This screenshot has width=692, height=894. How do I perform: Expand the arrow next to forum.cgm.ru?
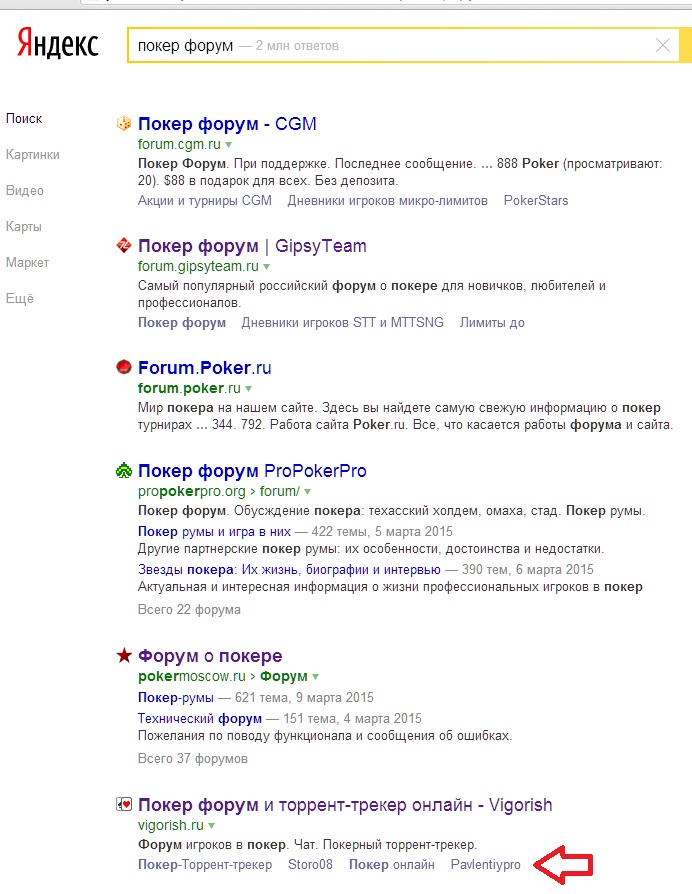pos(229,145)
